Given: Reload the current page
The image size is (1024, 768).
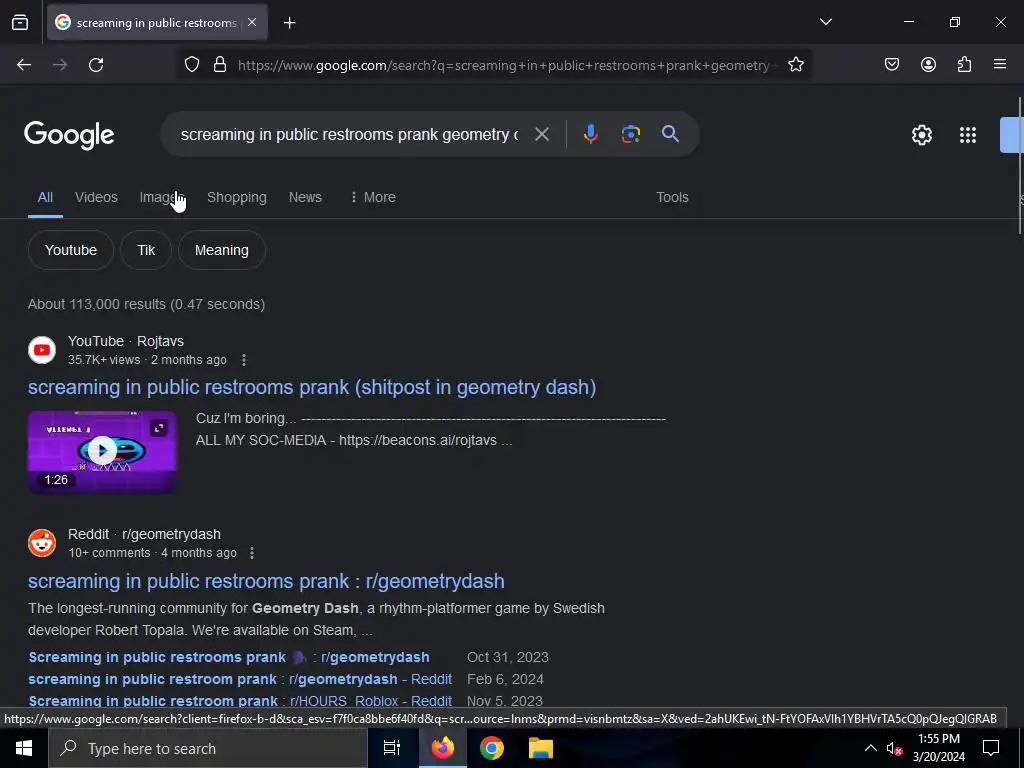Looking at the screenshot, I should (96, 65).
